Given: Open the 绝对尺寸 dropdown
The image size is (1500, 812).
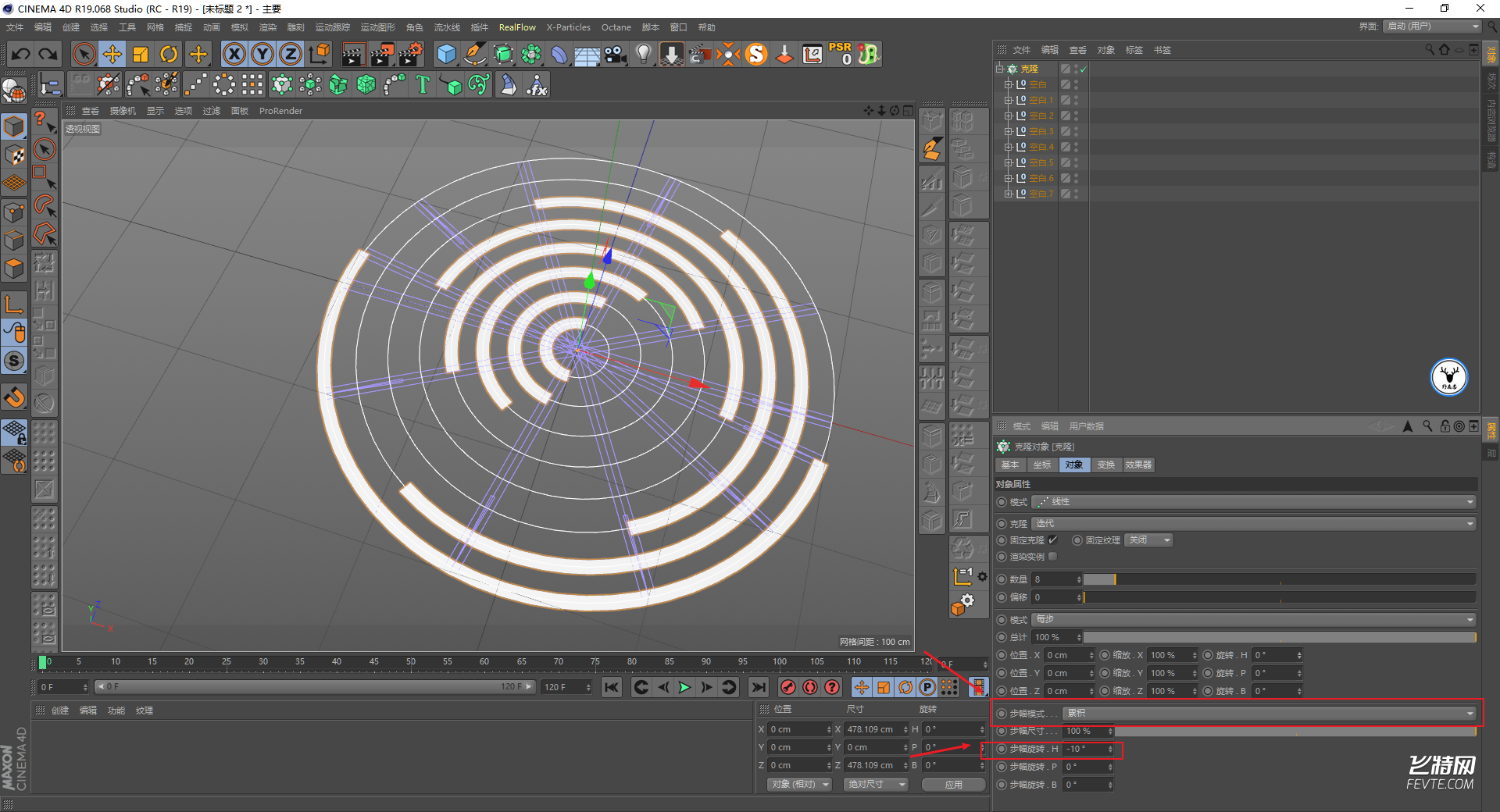Looking at the screenshot, I should pyautogui.click(x=875, y=784).
